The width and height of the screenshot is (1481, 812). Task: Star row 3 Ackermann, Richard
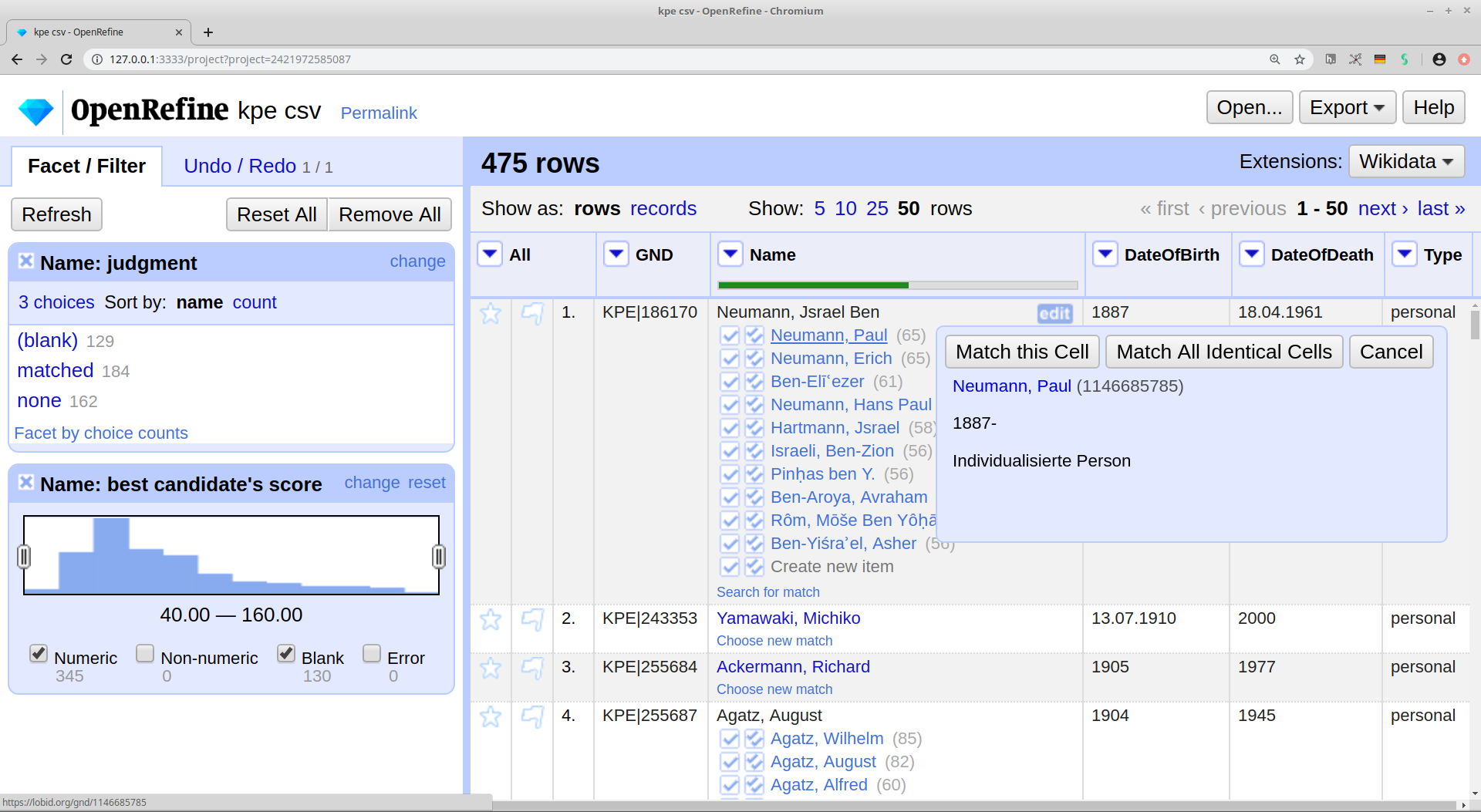tap(491, 668)
